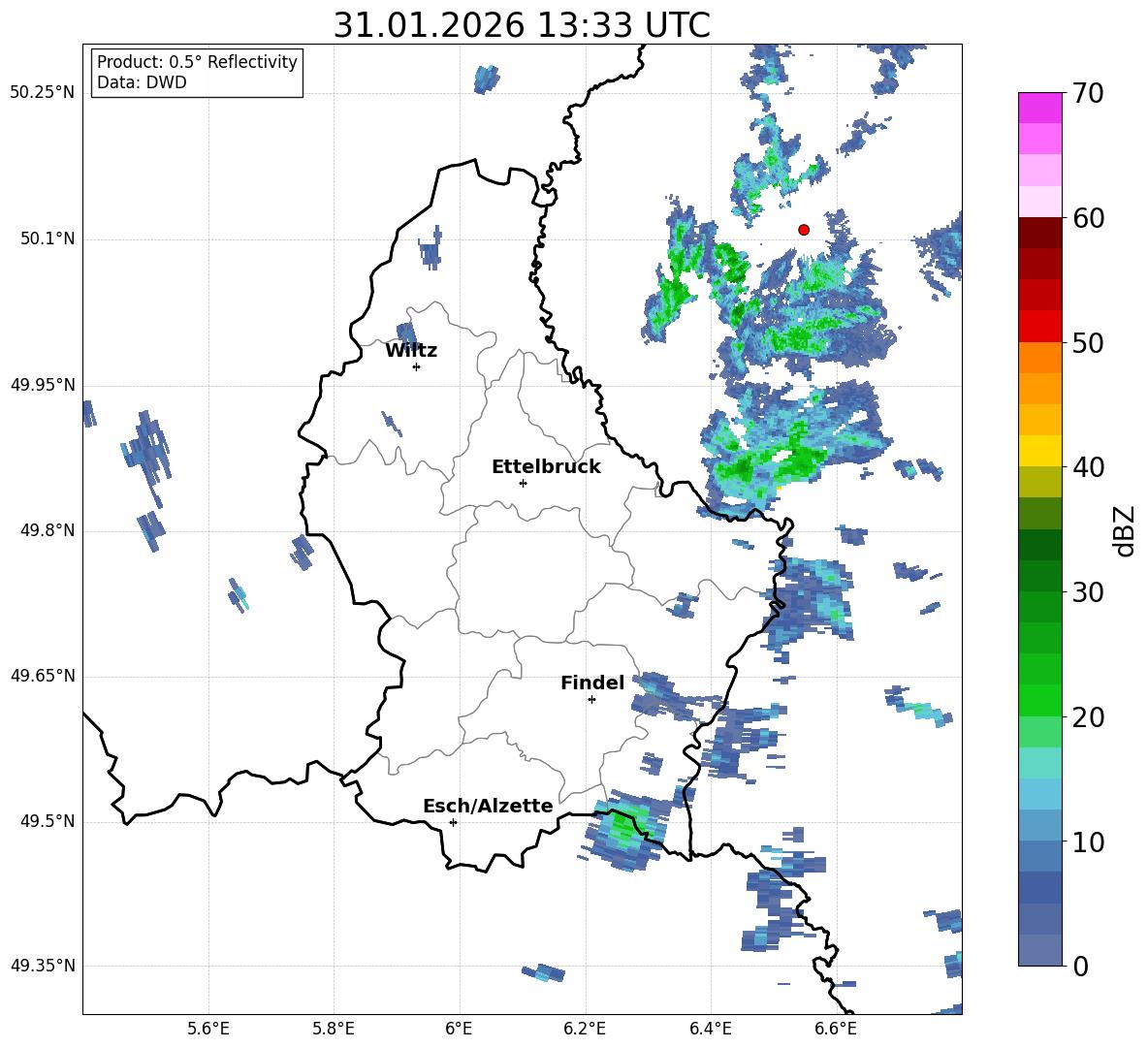Screen dimensions: 1148x1048
Task: Click the 49.65°N latitude label
Action: pyautogui.click(x=43, y=676)
